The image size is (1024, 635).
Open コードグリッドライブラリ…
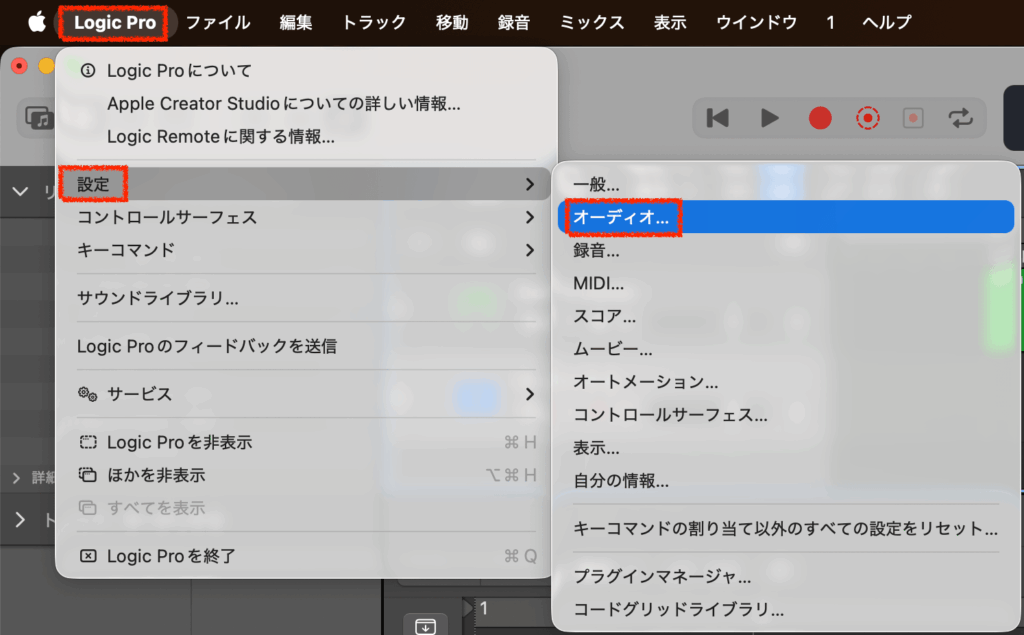[x=786, y=610]
